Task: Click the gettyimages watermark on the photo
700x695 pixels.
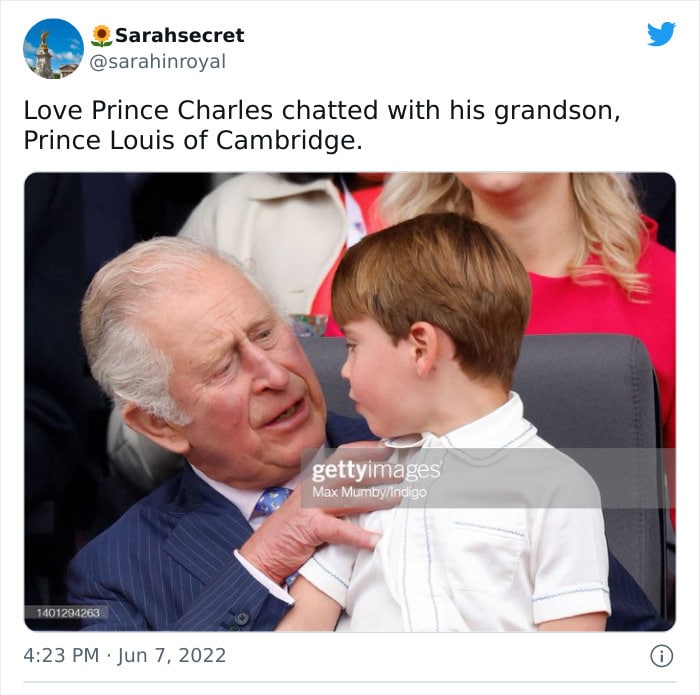Action: click(x=376, y=470)
